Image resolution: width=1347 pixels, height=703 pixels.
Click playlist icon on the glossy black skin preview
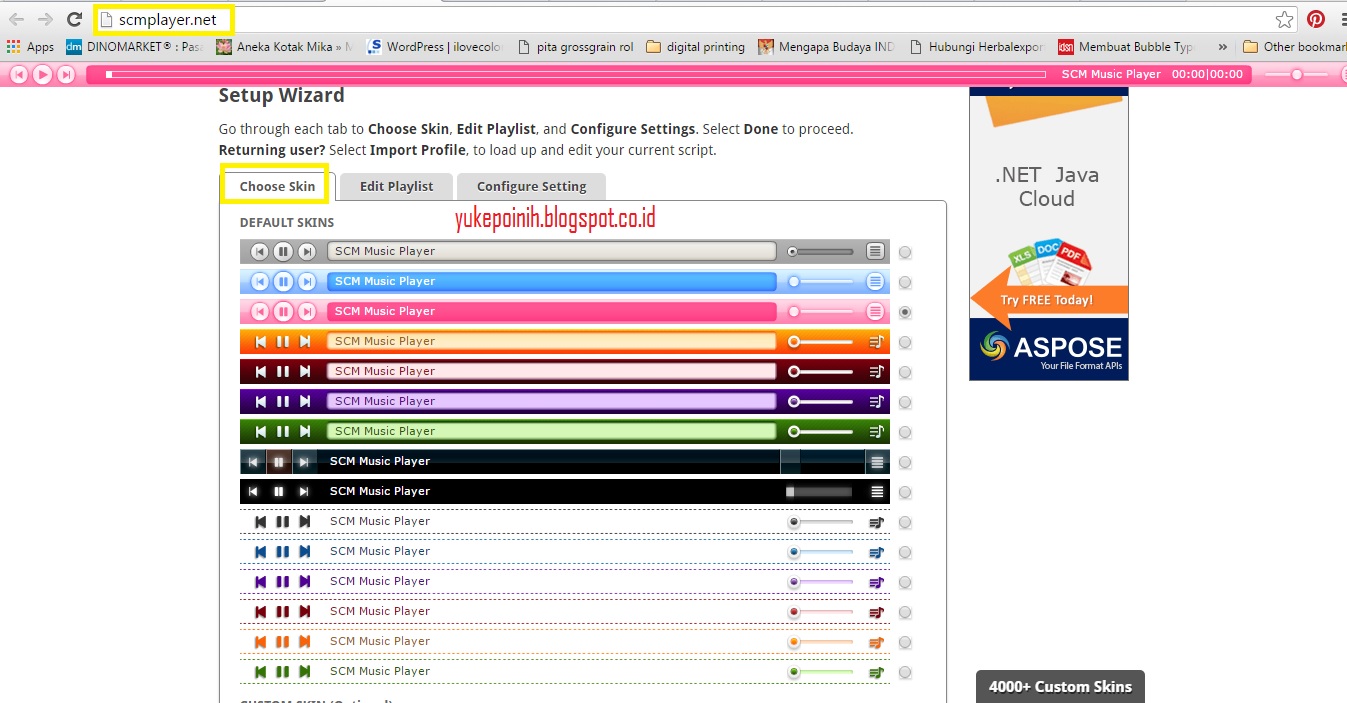[877, 461]
